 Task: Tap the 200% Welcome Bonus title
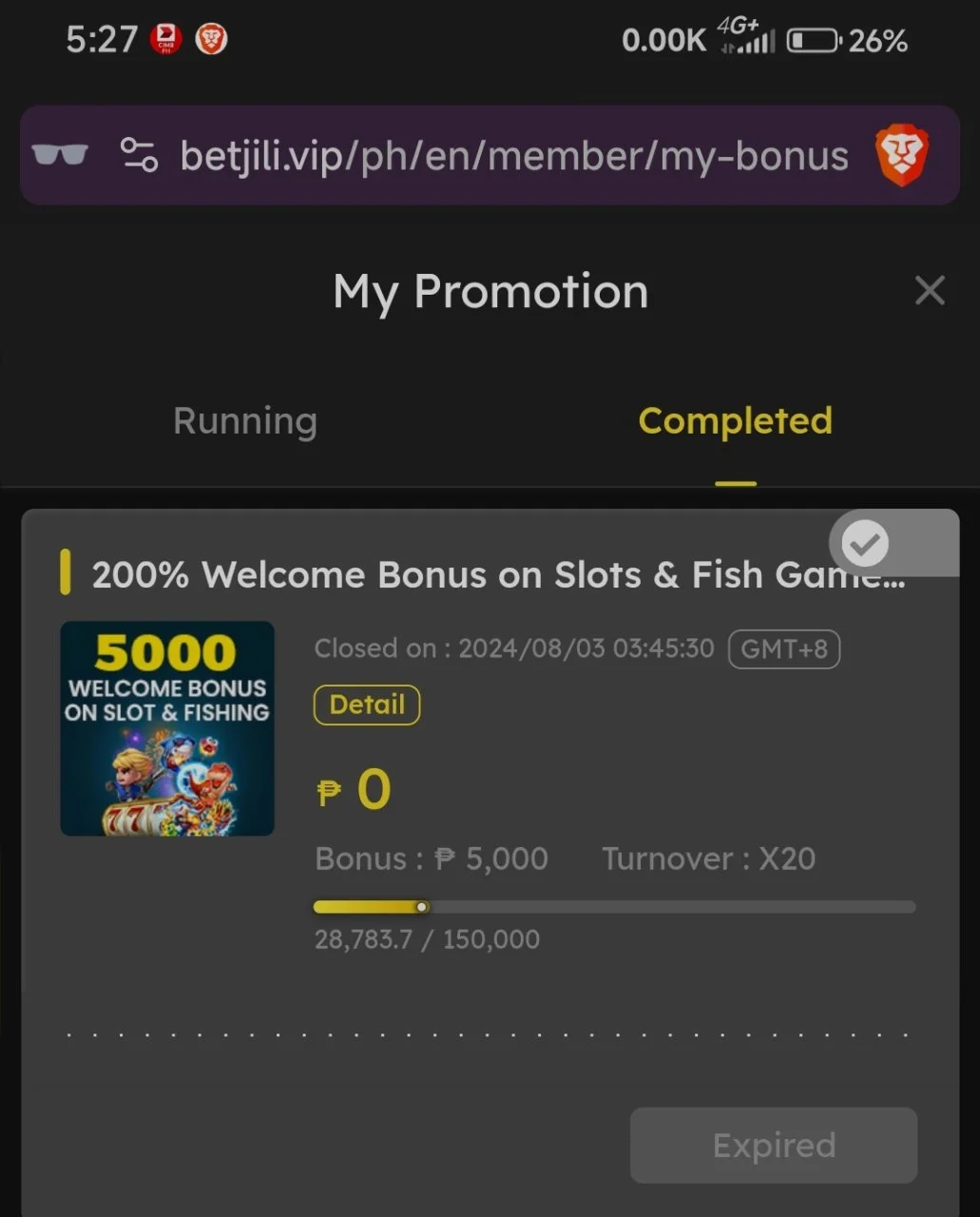(x=498, y=575)
